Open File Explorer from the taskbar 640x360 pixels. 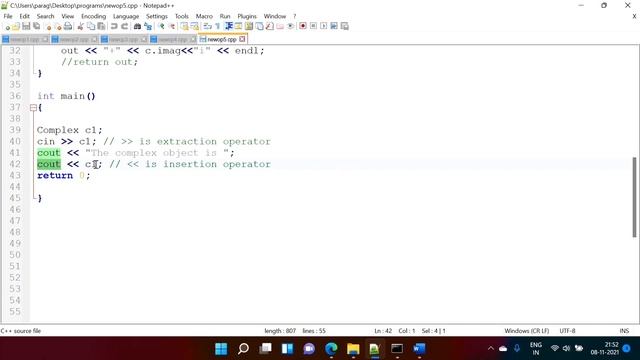click(x=353, y=349)
